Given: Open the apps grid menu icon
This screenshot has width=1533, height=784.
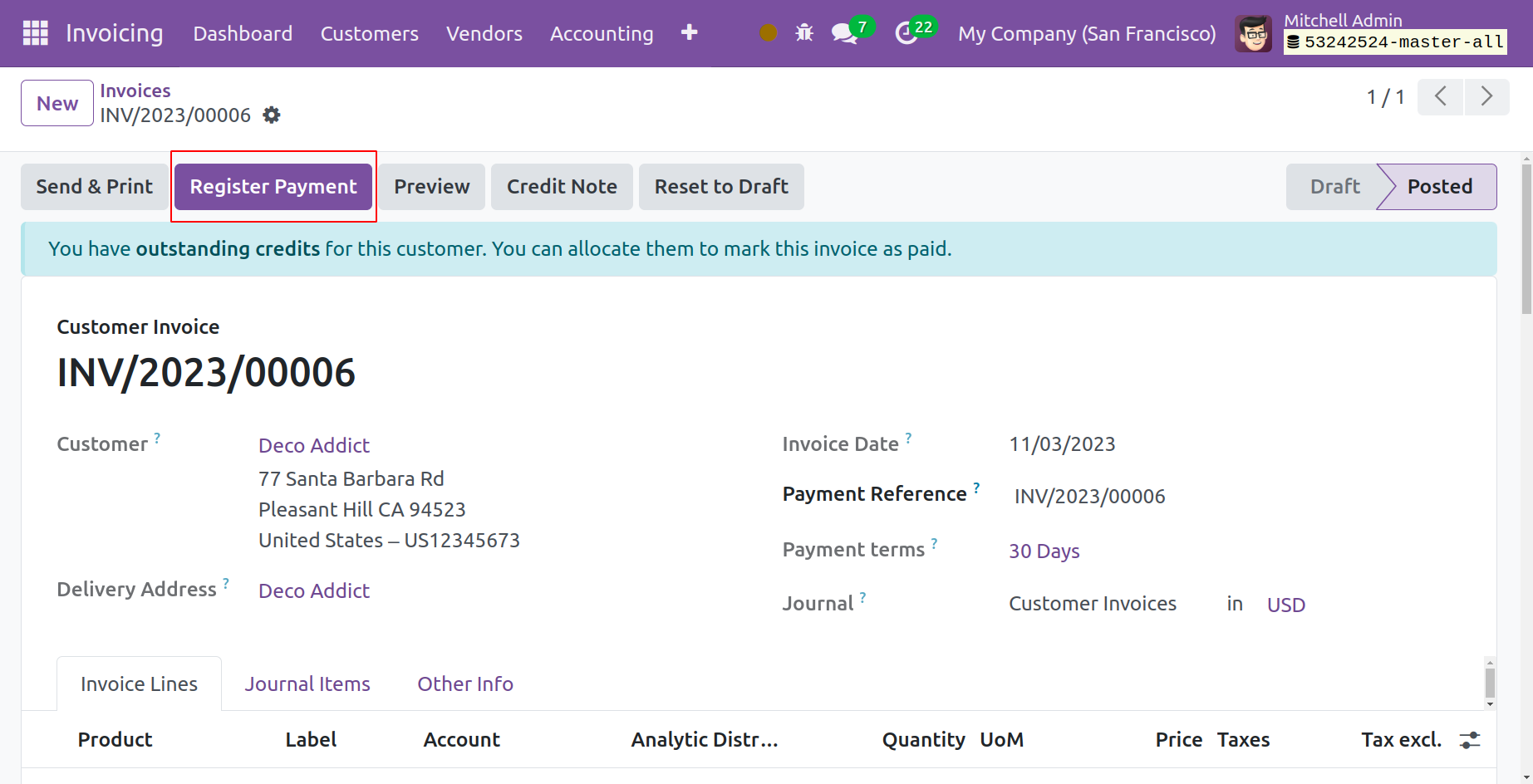Looking at the screenshot, I should pos(35,33).
